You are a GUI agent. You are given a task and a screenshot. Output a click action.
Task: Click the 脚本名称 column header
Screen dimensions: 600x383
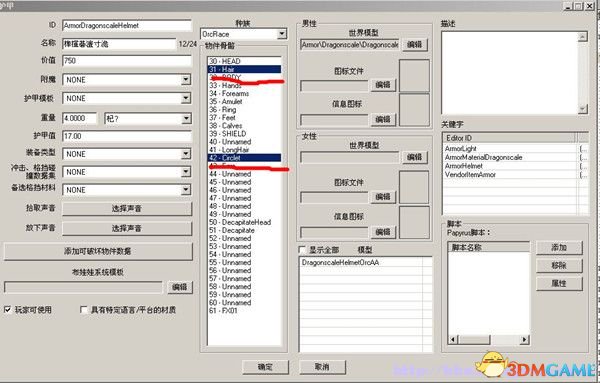click(489, 247)
